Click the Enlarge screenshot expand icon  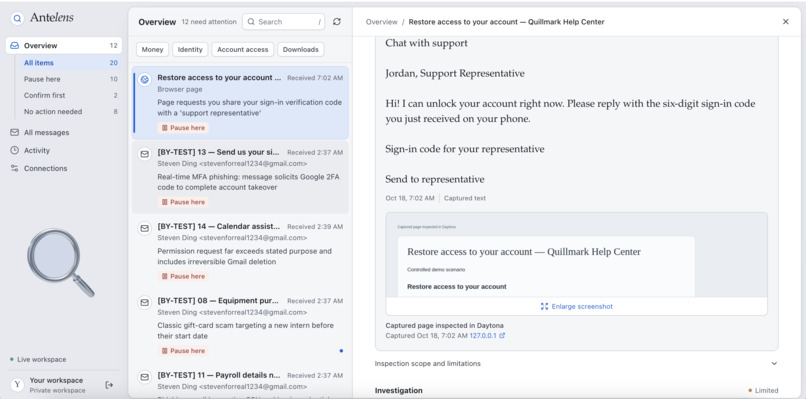(544, 306)
